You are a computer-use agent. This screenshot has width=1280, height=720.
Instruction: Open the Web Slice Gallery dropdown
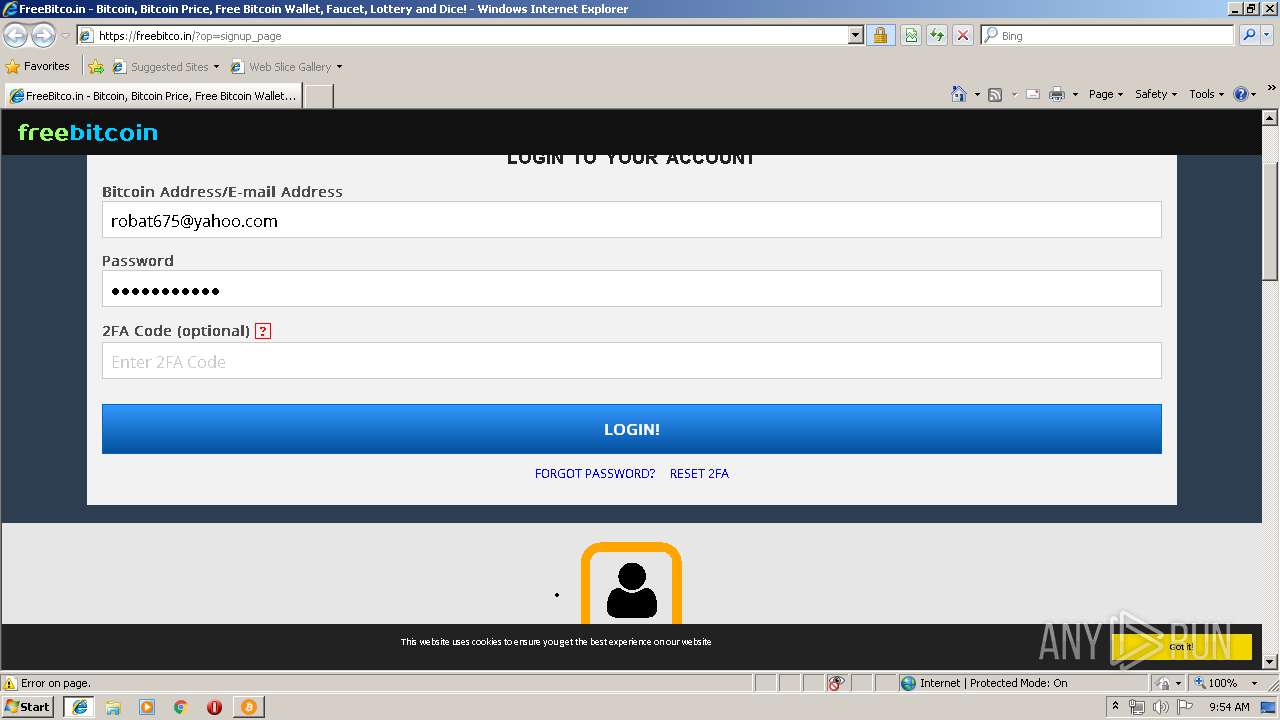click(339, 67)
